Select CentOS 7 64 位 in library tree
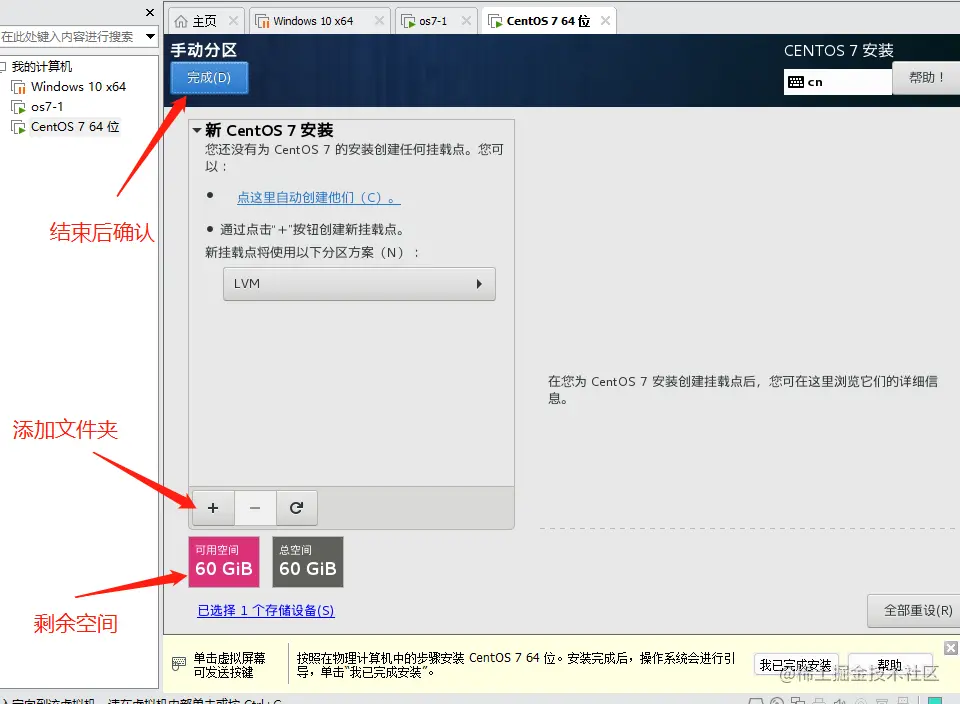The image size is (960, 704). pos(75,127)
